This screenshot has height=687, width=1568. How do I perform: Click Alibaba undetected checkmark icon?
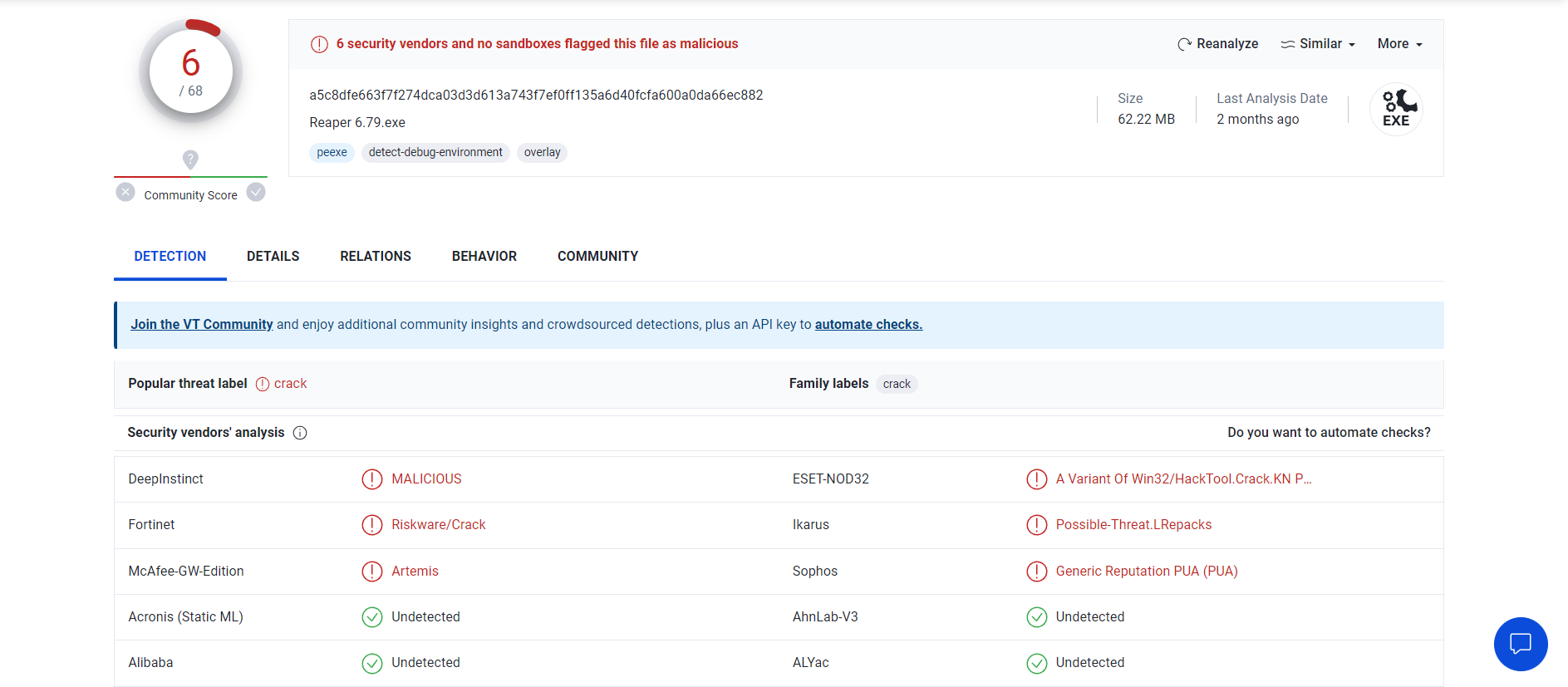(372, 663)
